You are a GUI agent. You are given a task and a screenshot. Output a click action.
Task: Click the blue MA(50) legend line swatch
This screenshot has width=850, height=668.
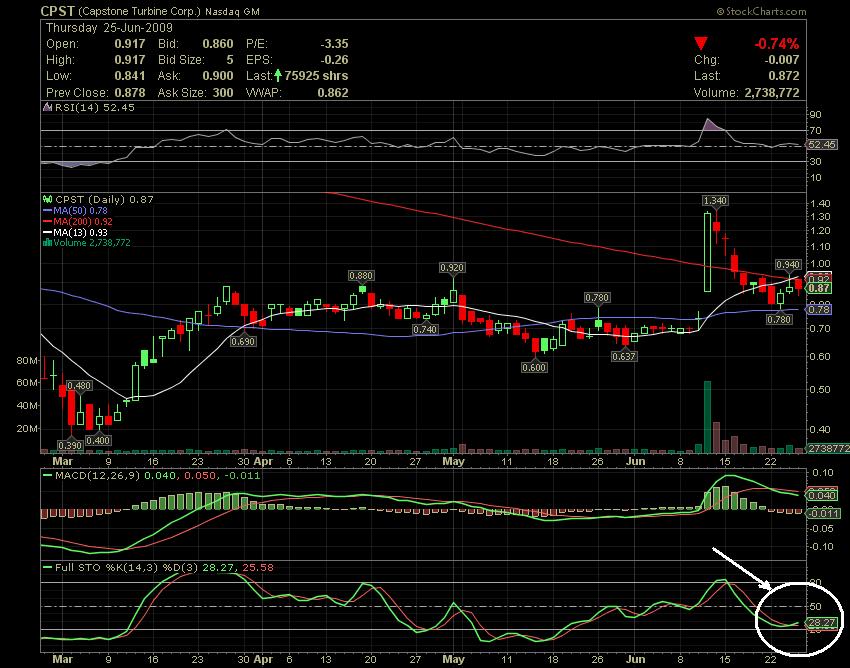[x=48, y=210]
